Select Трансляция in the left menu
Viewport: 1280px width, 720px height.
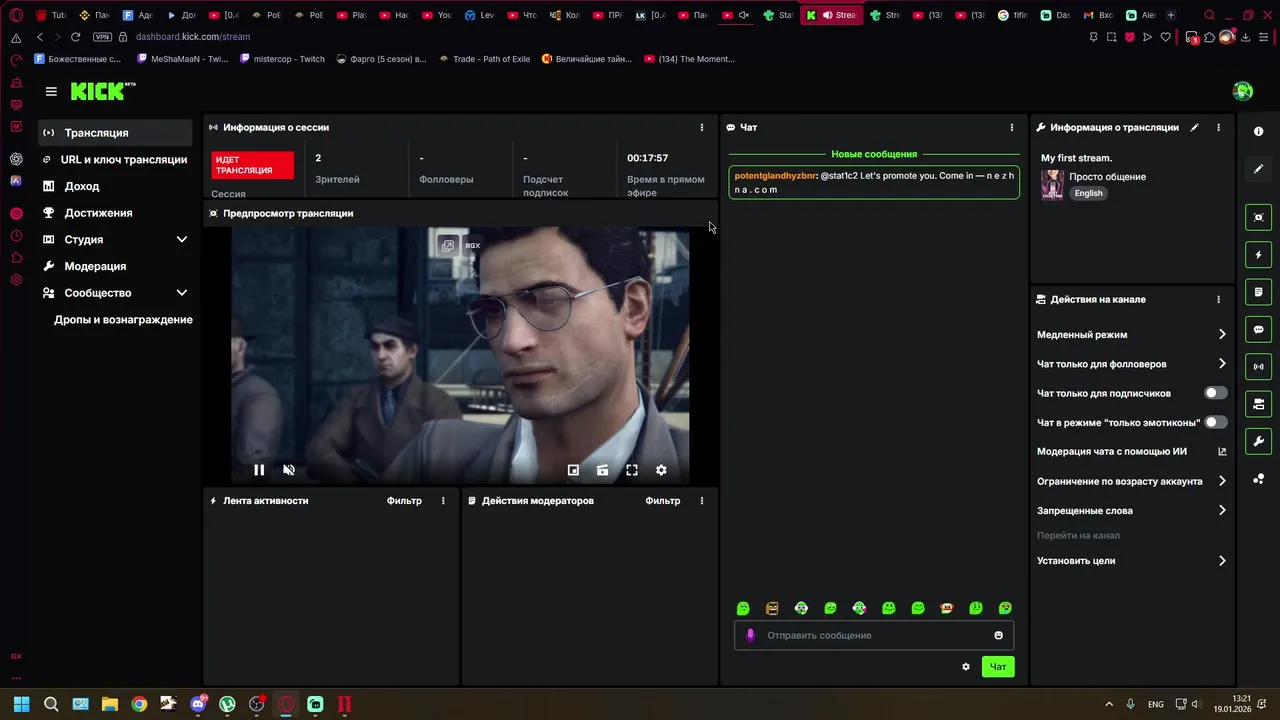pyautogui.click(x=115, y=133)
